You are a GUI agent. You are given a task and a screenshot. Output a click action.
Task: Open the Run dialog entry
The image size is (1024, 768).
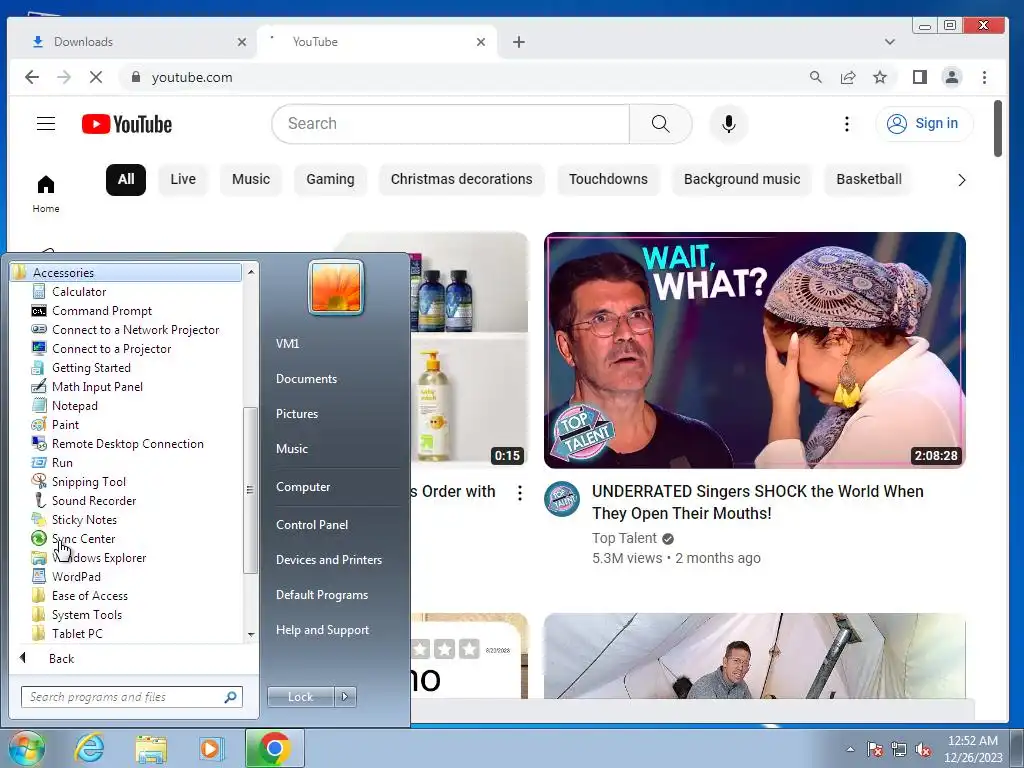click(x=62, y=462)
